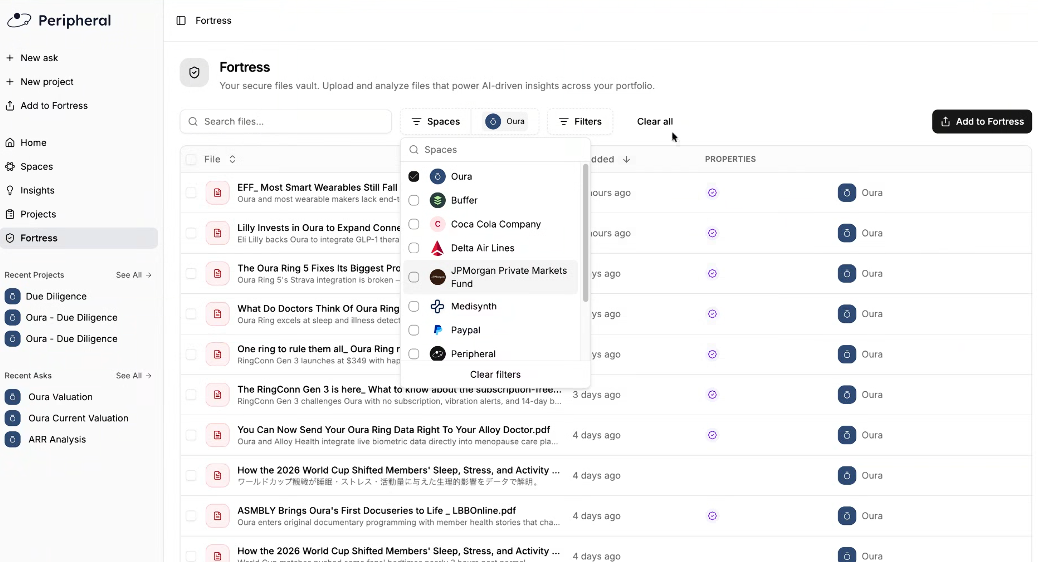This screenshot has height=562, width=1038.
Task: Click the Oura filter chip next to Spaces
Action: tap(506, 121)
